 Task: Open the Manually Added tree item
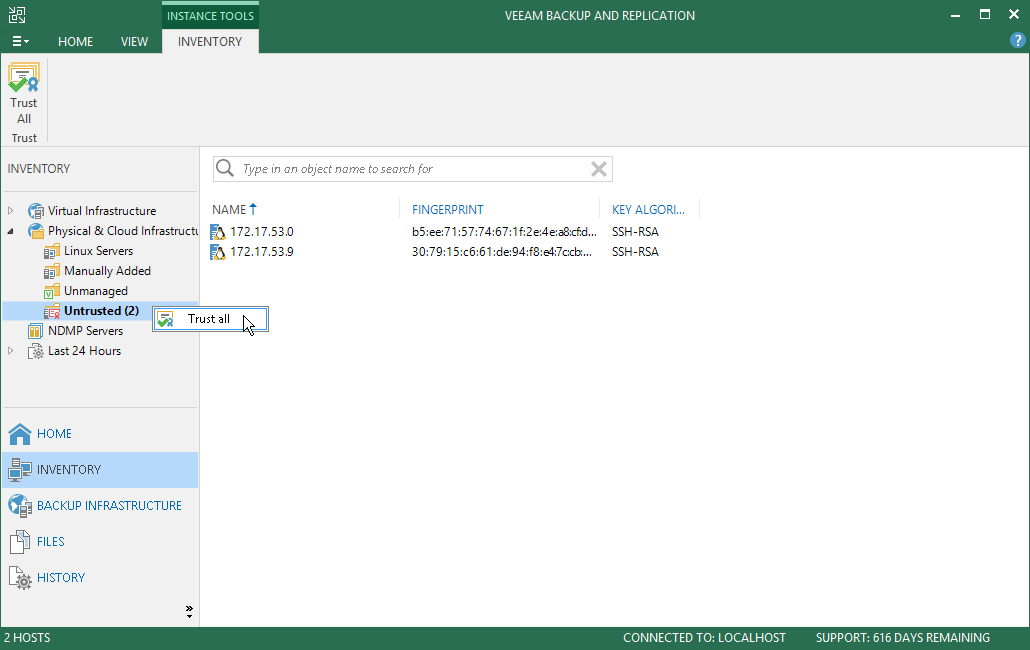107,271
